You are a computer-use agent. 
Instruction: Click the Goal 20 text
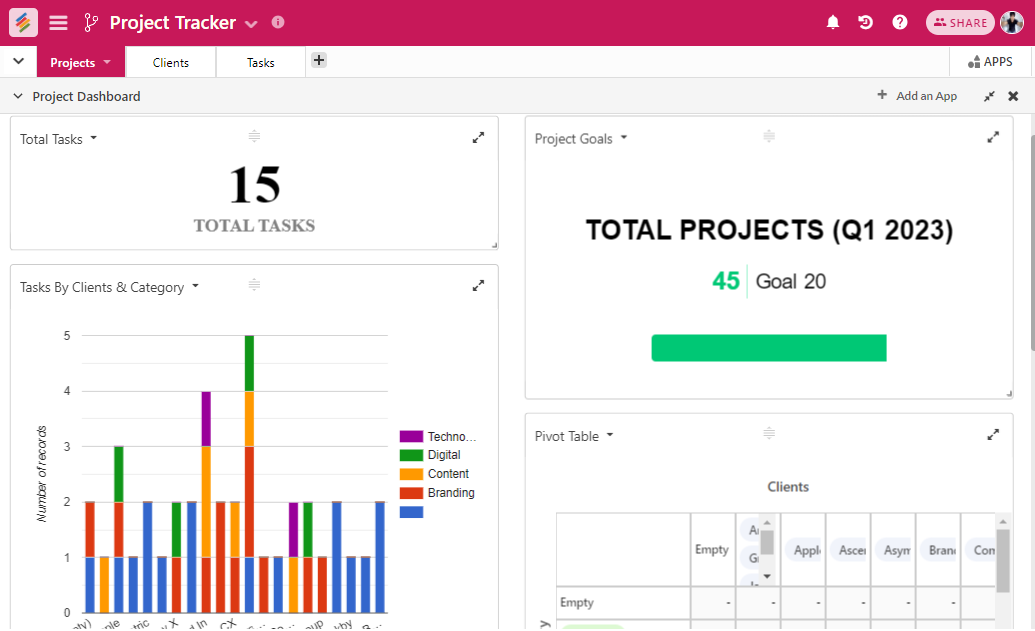[x=791, y=281]
